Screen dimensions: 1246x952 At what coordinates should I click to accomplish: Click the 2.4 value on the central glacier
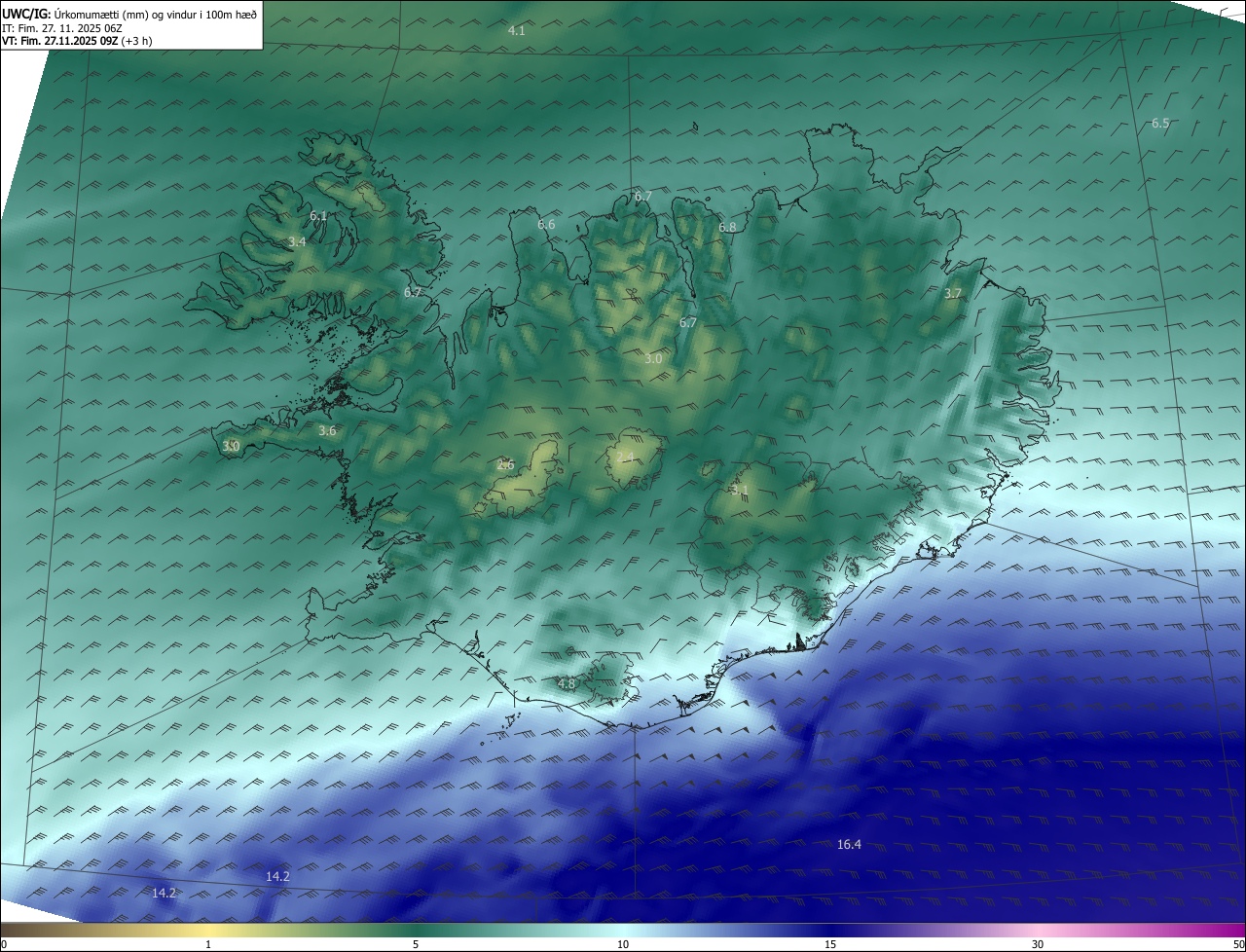pos(625,458)
